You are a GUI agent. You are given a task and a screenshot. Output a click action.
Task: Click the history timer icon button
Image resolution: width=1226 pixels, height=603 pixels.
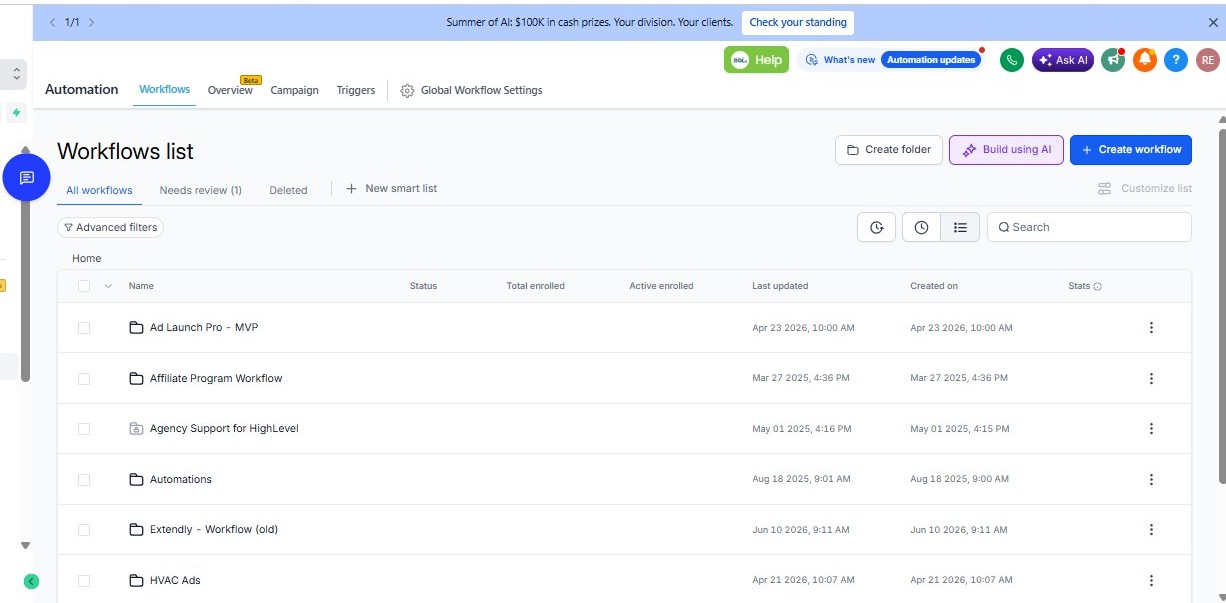[877, 227]
